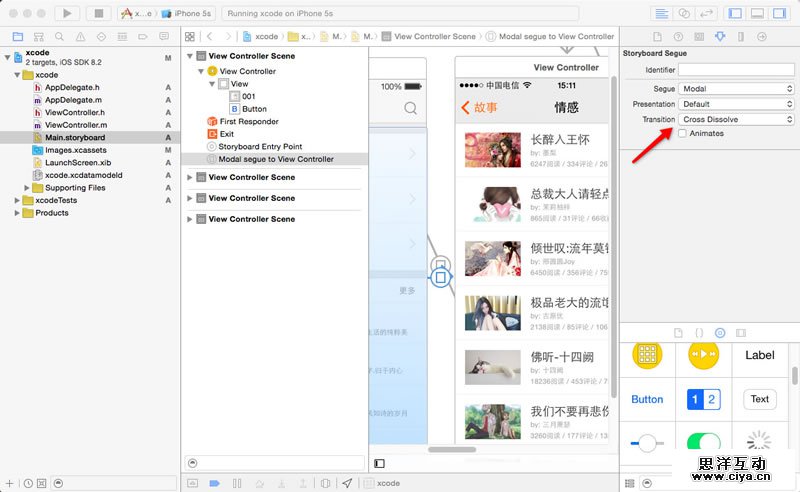Click the Run (play) button in toolbar
The image size is (800, 492).
pos(67,13)
